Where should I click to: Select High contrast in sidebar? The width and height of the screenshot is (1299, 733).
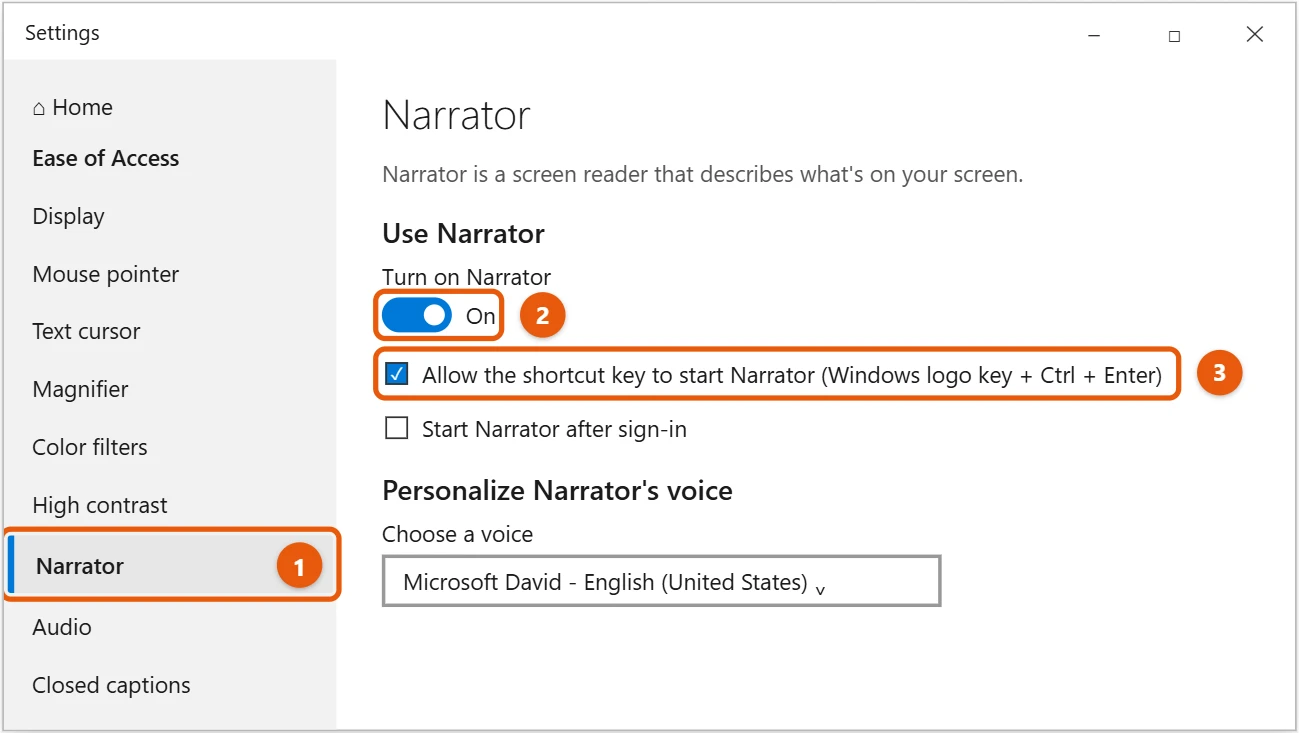(99, 505)
